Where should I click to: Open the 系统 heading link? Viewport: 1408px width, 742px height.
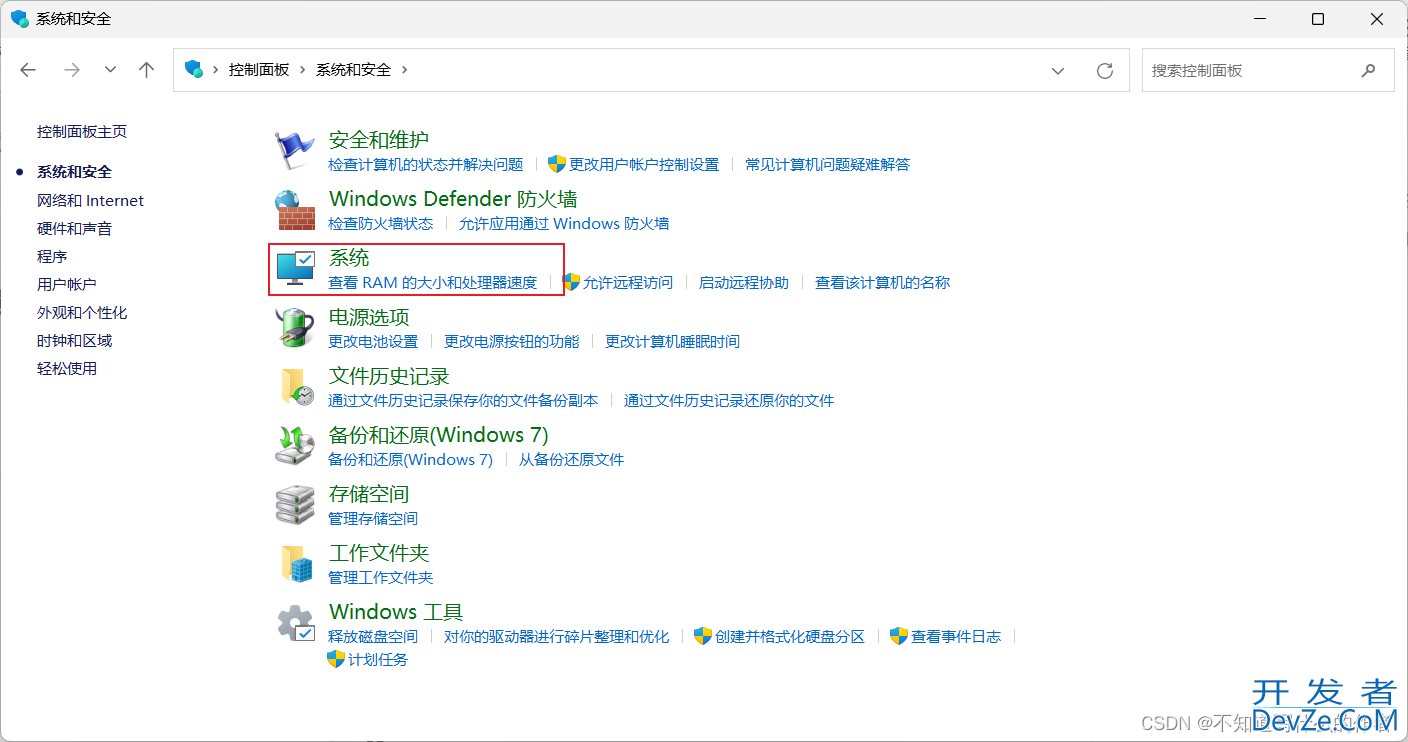(x=349, y=257)
